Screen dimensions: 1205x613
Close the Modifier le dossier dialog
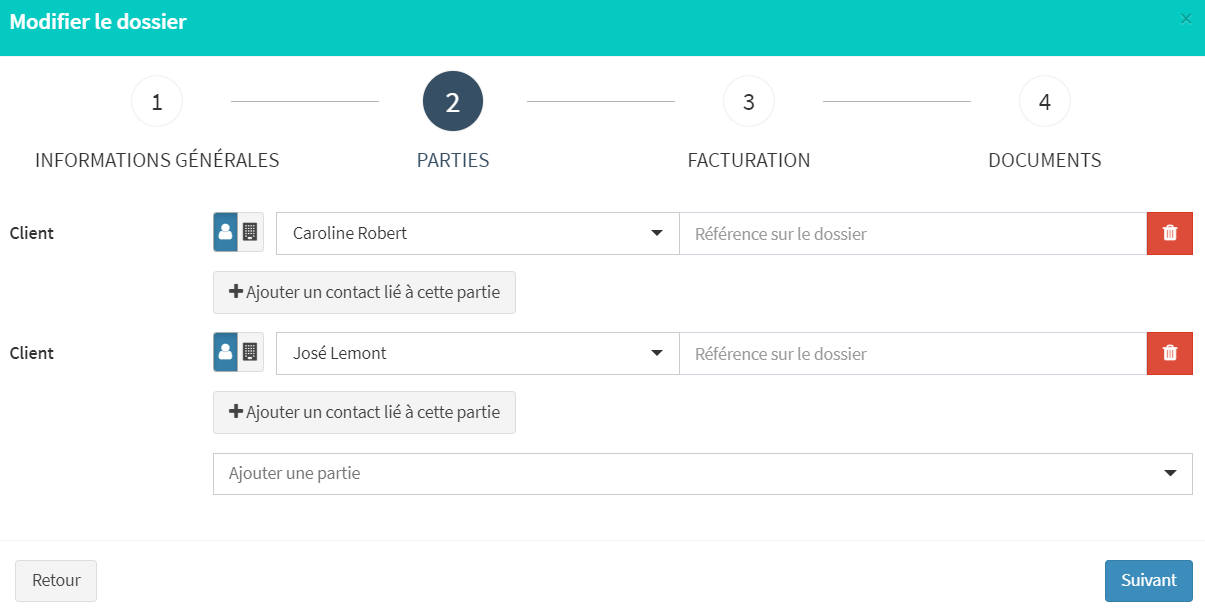point(1186,19)
